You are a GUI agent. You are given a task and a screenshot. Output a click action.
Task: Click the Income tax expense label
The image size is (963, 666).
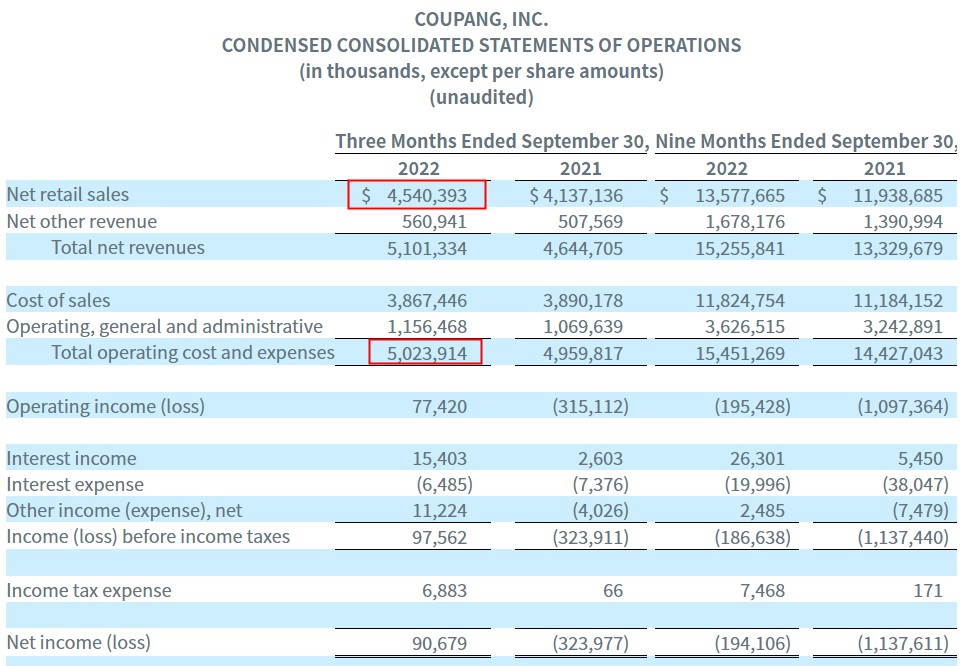click(89, 590)
